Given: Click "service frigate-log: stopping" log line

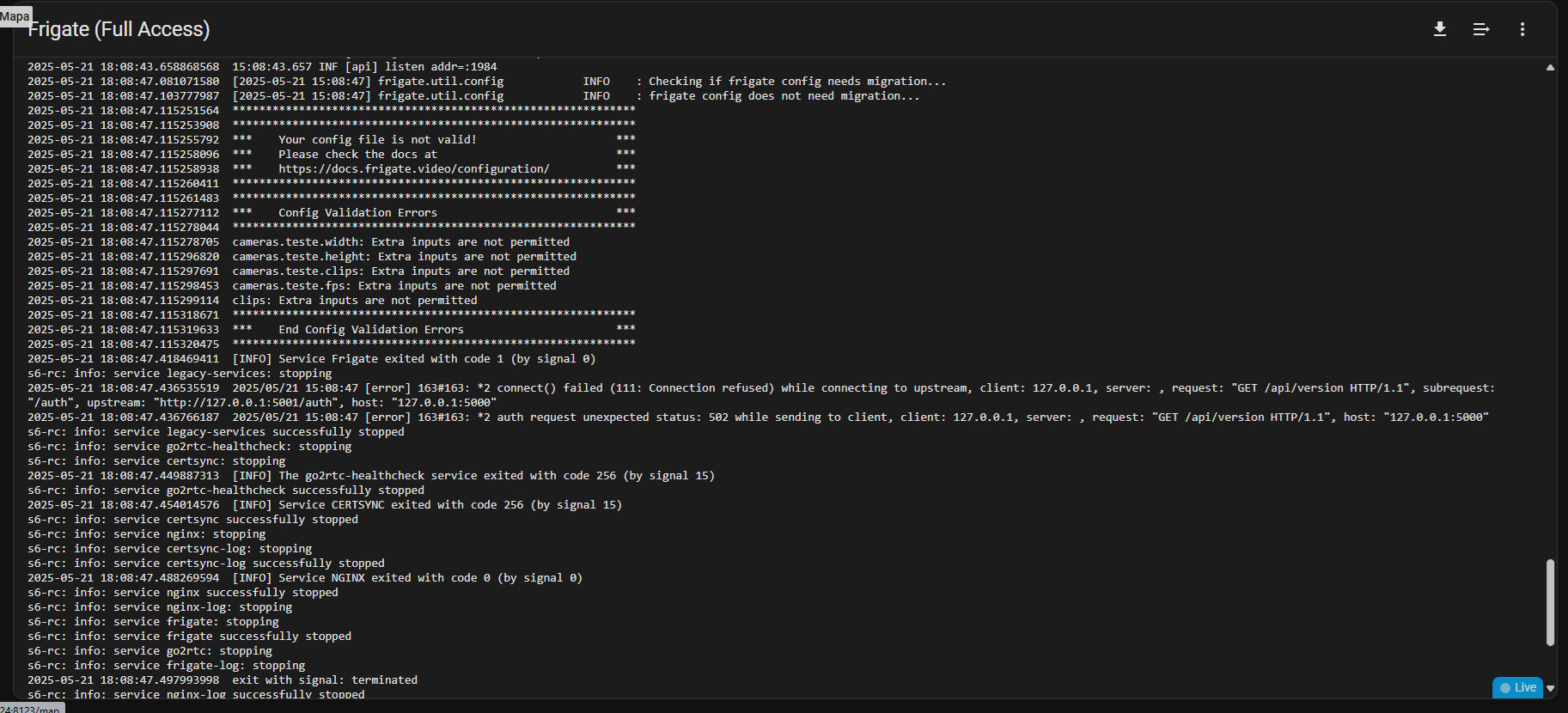Looking at the screenshot, I should point(166,666).
